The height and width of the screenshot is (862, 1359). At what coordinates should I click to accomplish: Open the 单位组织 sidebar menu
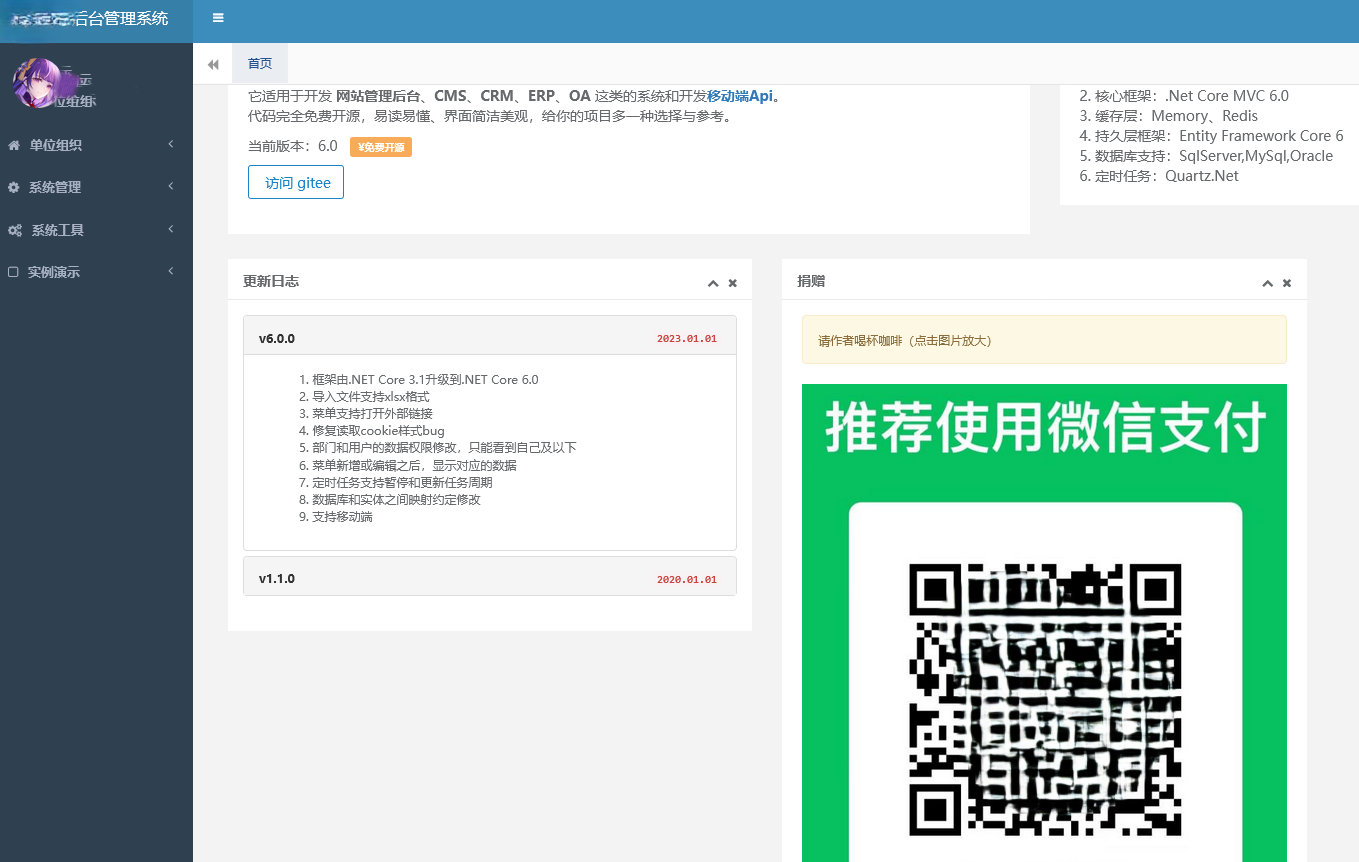[96, 145]
